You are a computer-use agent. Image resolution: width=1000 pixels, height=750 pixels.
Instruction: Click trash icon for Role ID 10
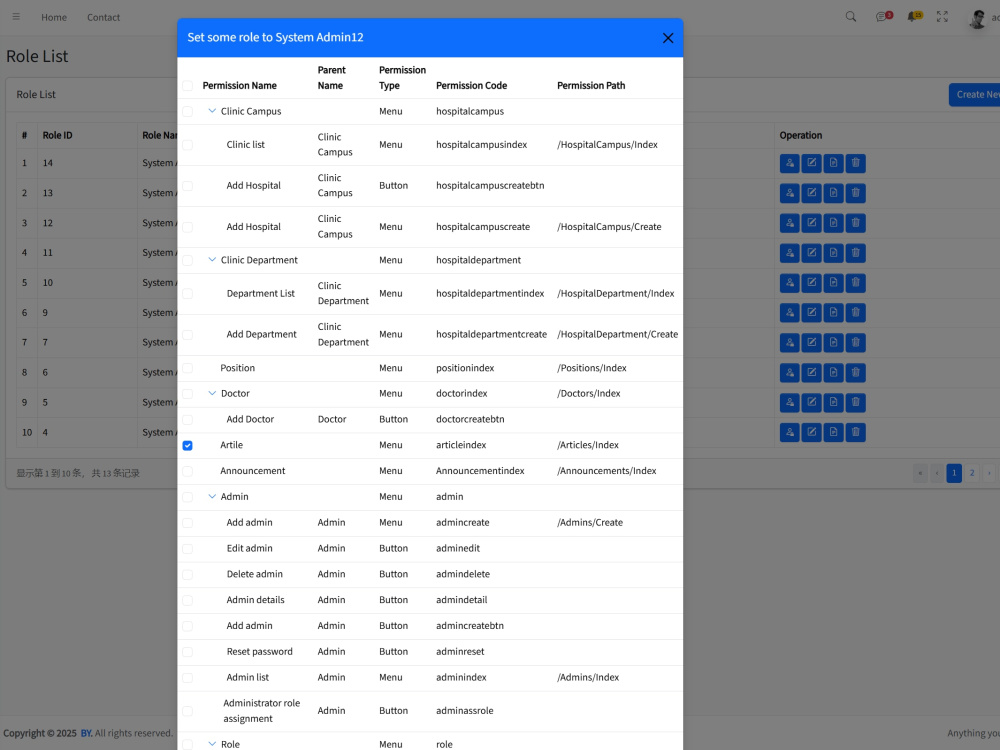(x=856, y=283)
